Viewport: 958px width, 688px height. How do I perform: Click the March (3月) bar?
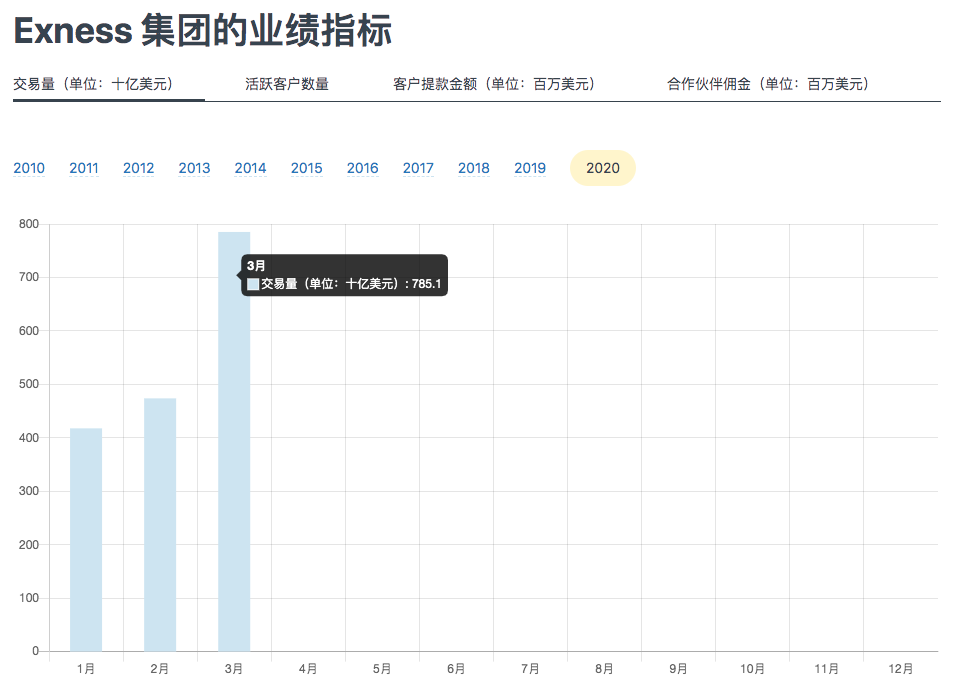(x=234, y=450)
